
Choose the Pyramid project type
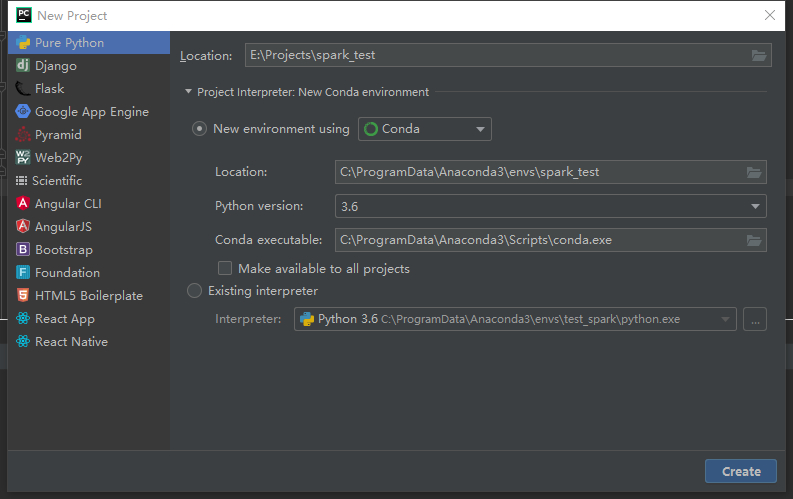[x=89, y=134]
